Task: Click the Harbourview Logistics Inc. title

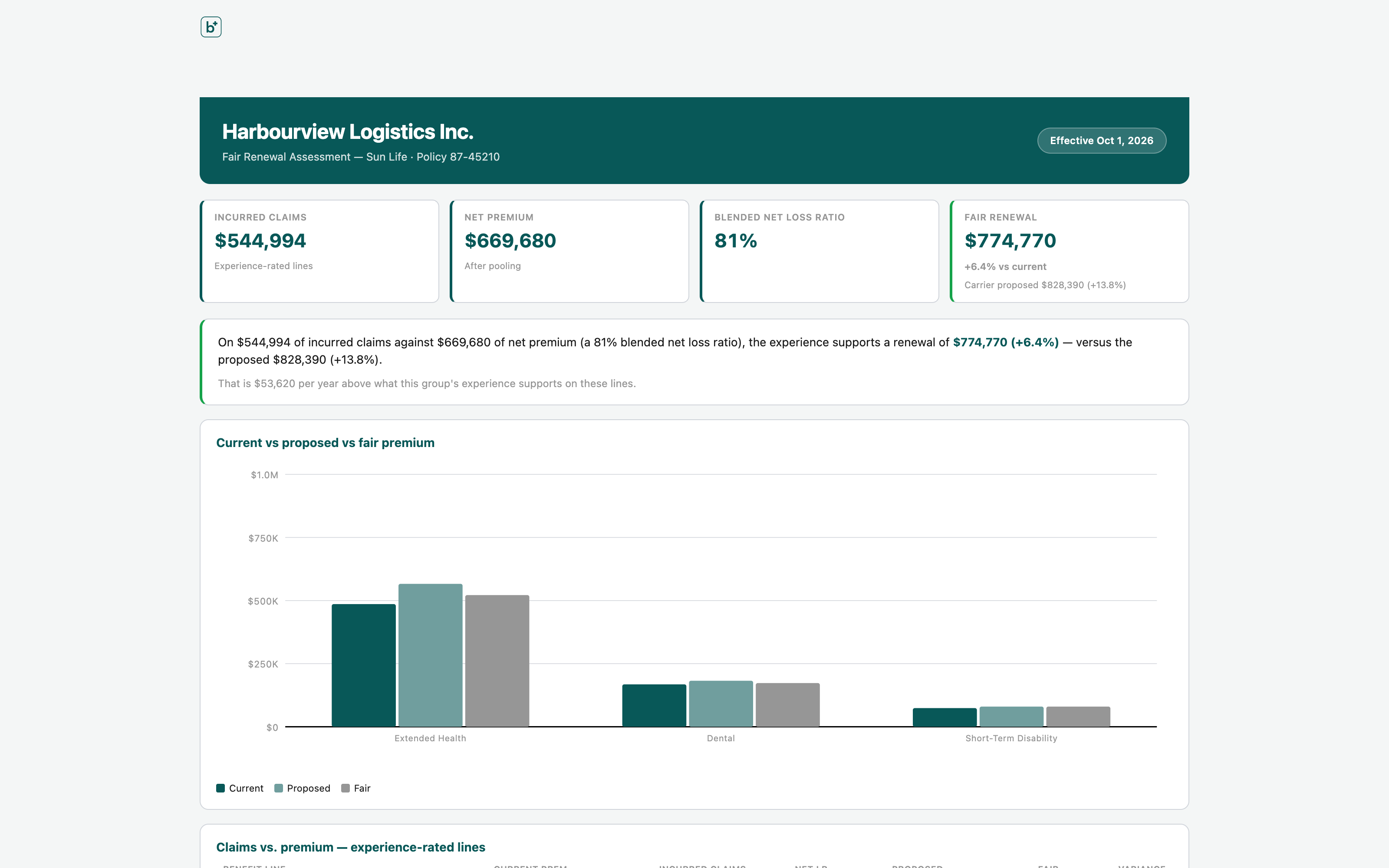Action: point(348,132)
